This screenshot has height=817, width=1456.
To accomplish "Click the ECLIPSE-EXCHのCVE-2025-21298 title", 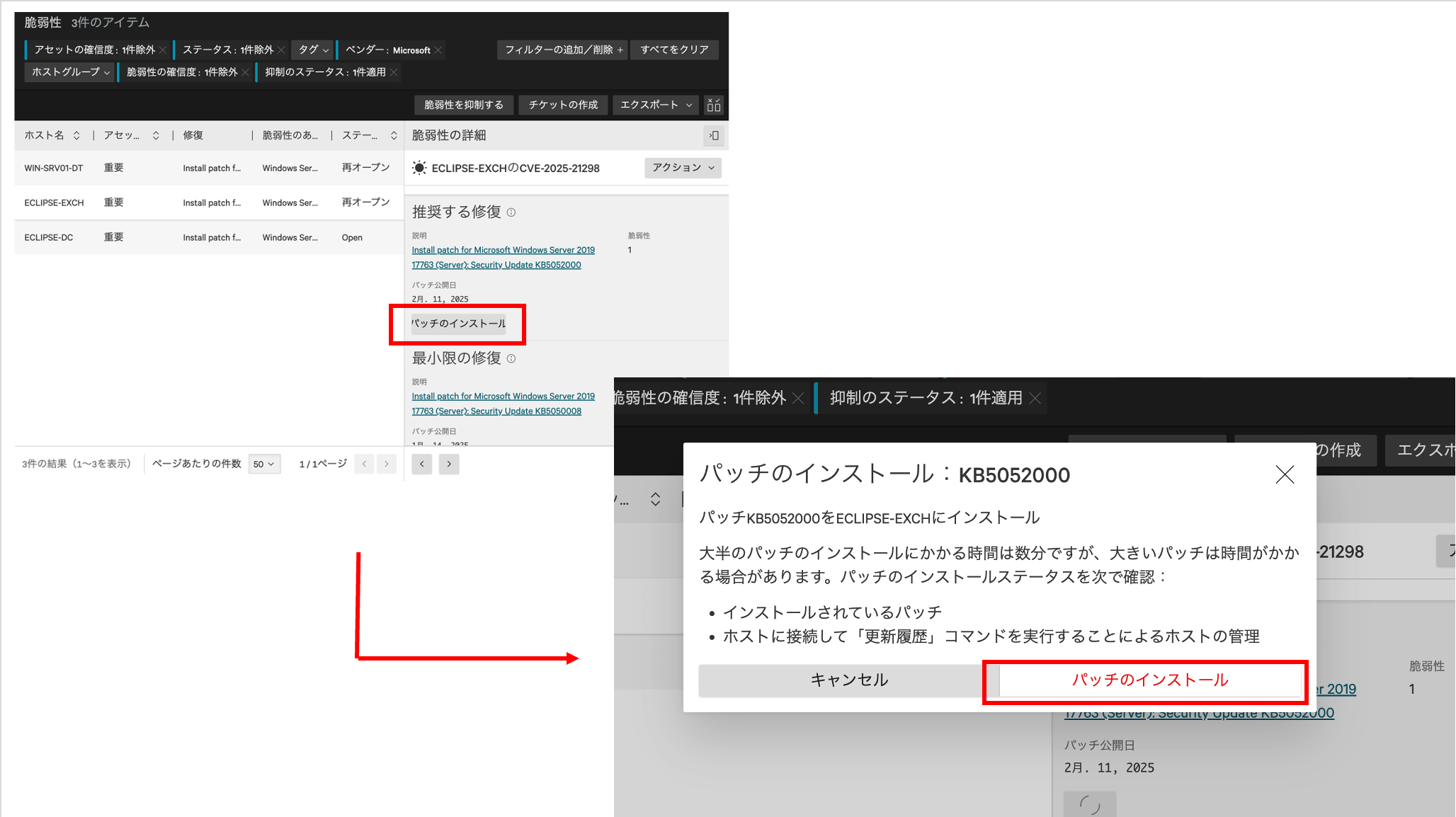I will pos(516,168).
